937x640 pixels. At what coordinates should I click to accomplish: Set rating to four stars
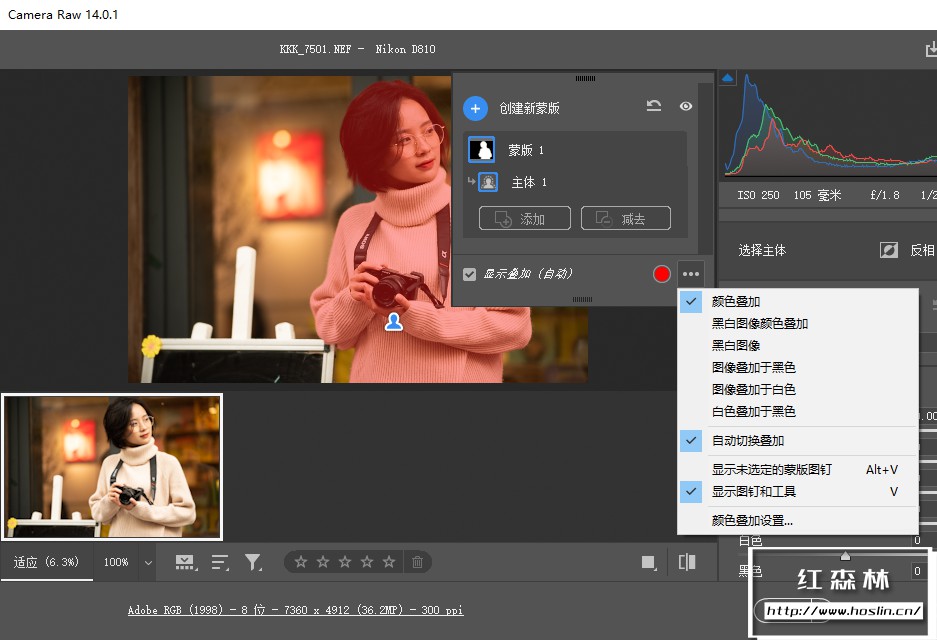click(367, 562)
